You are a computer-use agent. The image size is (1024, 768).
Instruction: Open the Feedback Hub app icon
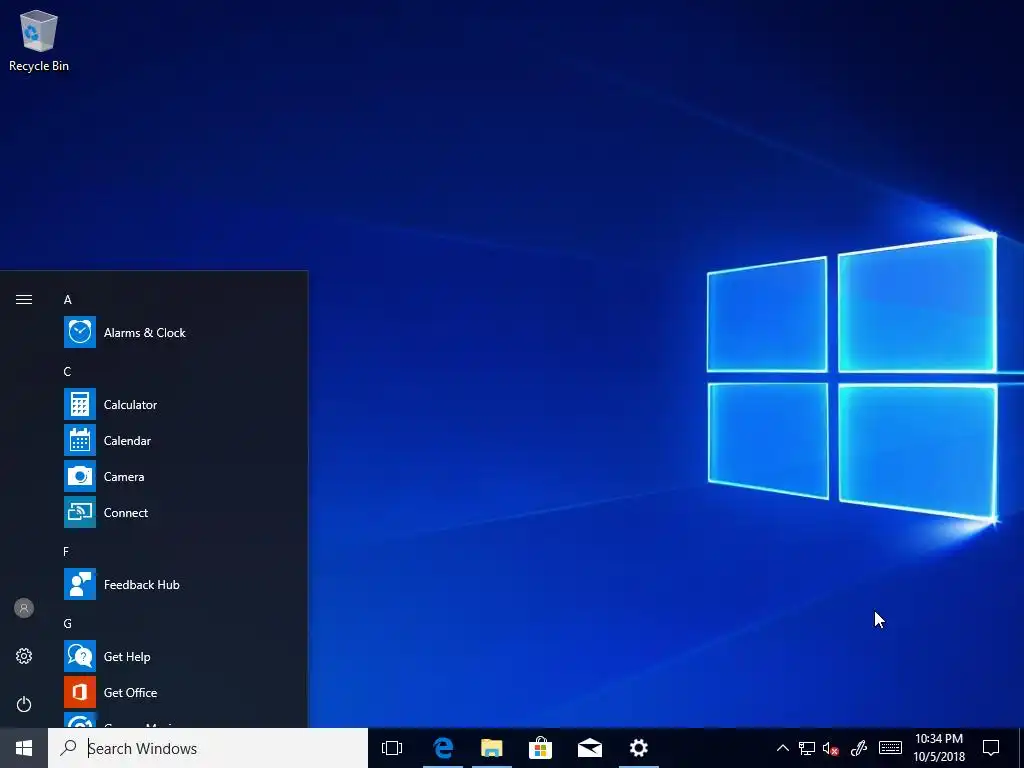[80, 584]
